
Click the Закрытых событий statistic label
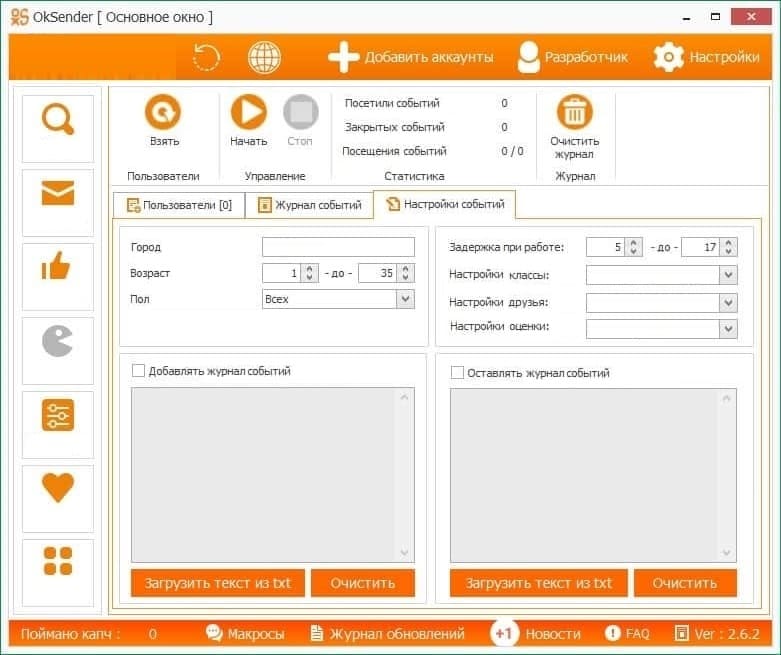[x=394, y=127]
